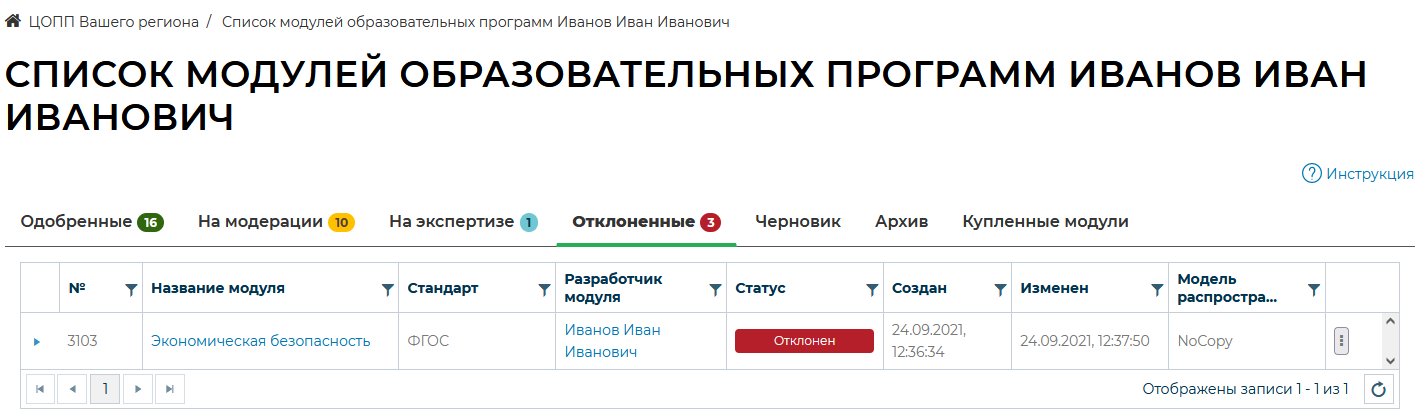This screenshot has width=1426, height=417.
Task: Click filter icon in № column
Action: click(x=130, y=289)
